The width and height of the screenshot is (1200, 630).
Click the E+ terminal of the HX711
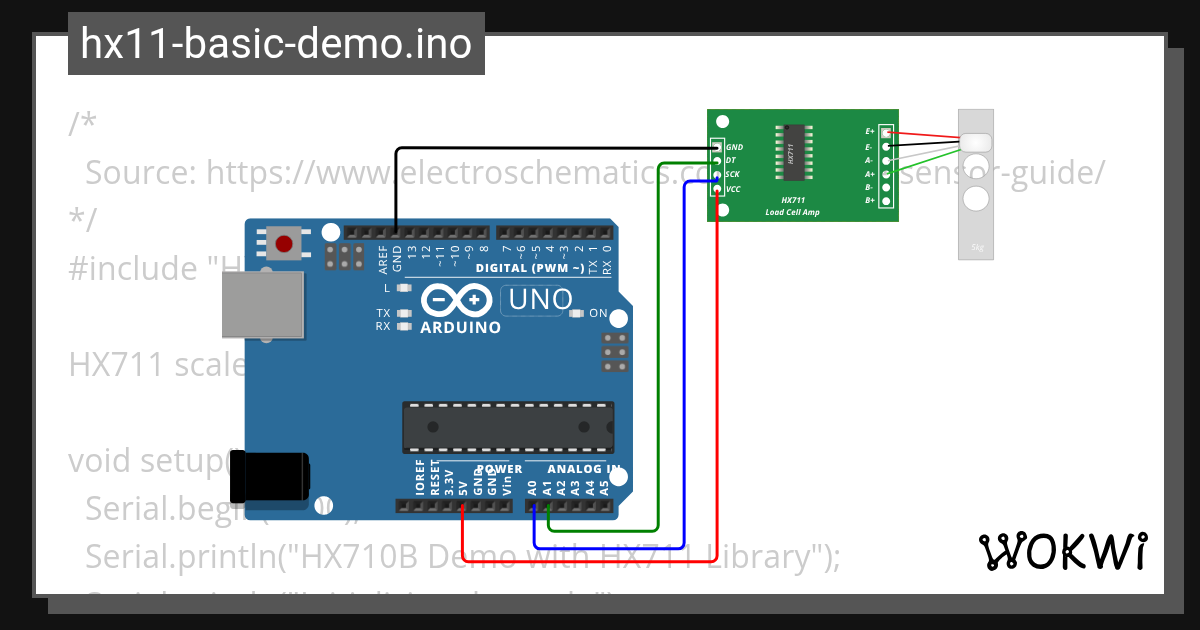886,131
